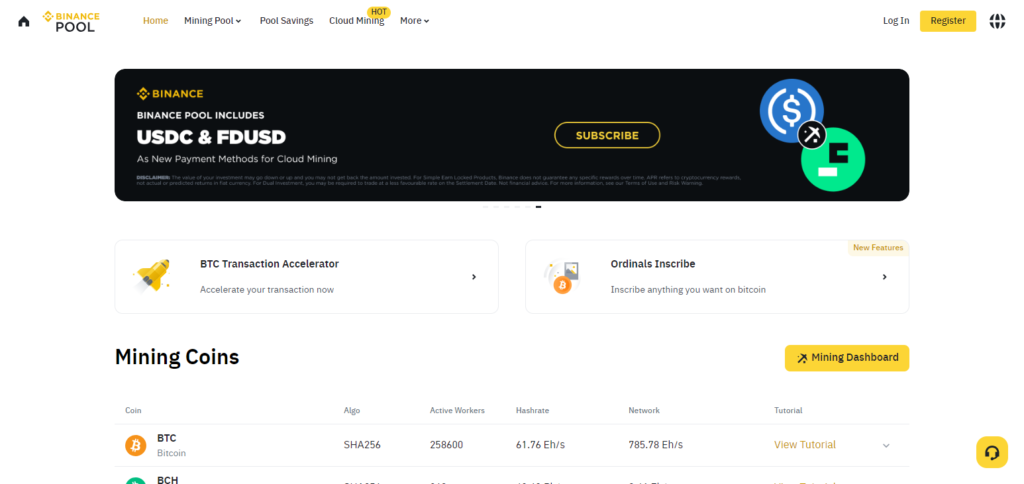Click the green FDUSD coin graphic
Viewport: 1024px width, 484px height.
point(833,159)
